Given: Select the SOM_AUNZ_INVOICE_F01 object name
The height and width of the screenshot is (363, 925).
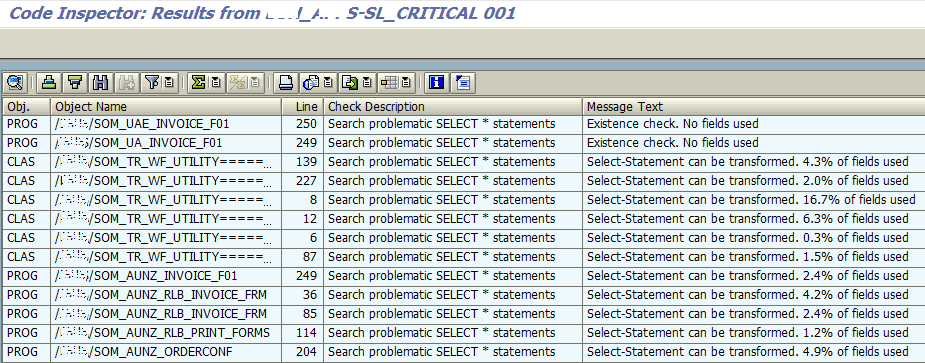Looking at the screenshot, I should [146, 276].
